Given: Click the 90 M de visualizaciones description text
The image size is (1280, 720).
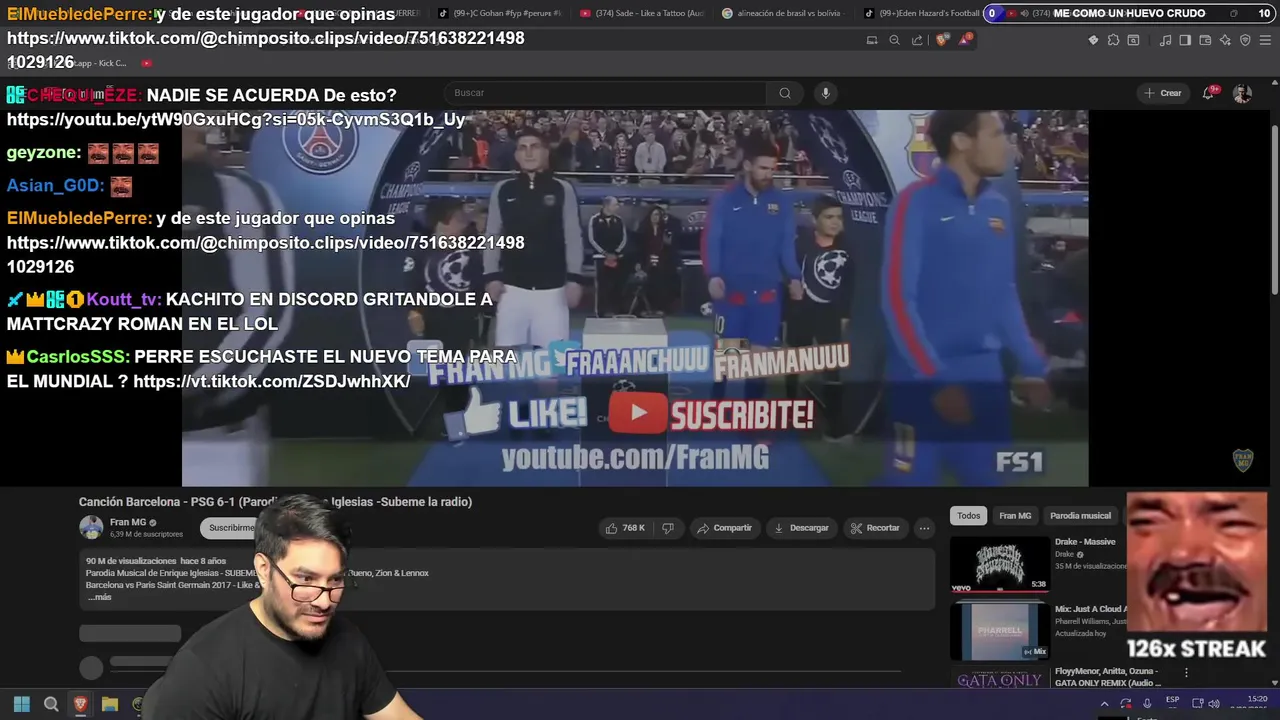Looking at the screenshot, I should (x=132, y=561).
